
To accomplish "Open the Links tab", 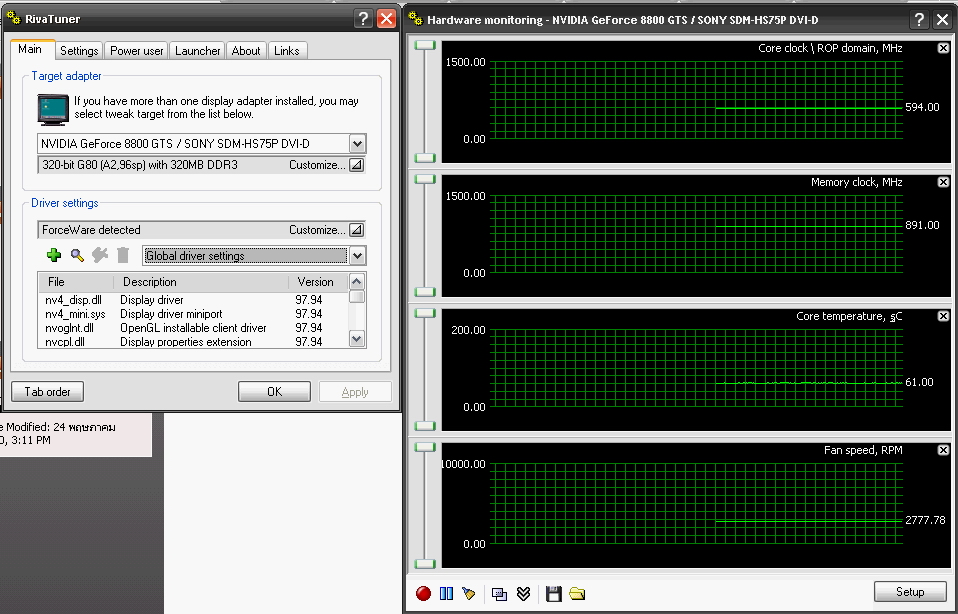I will tap(287, 51).
